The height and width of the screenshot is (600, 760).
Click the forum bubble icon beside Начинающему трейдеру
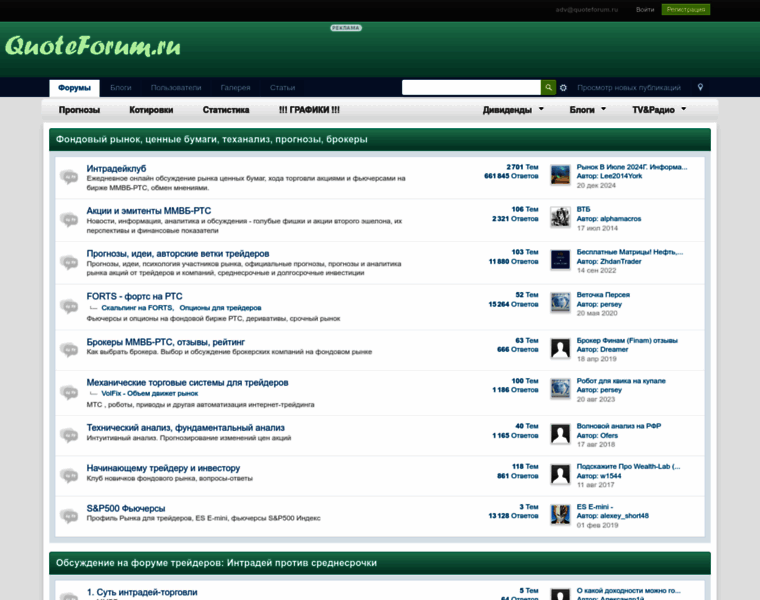[x=69, y=475]
